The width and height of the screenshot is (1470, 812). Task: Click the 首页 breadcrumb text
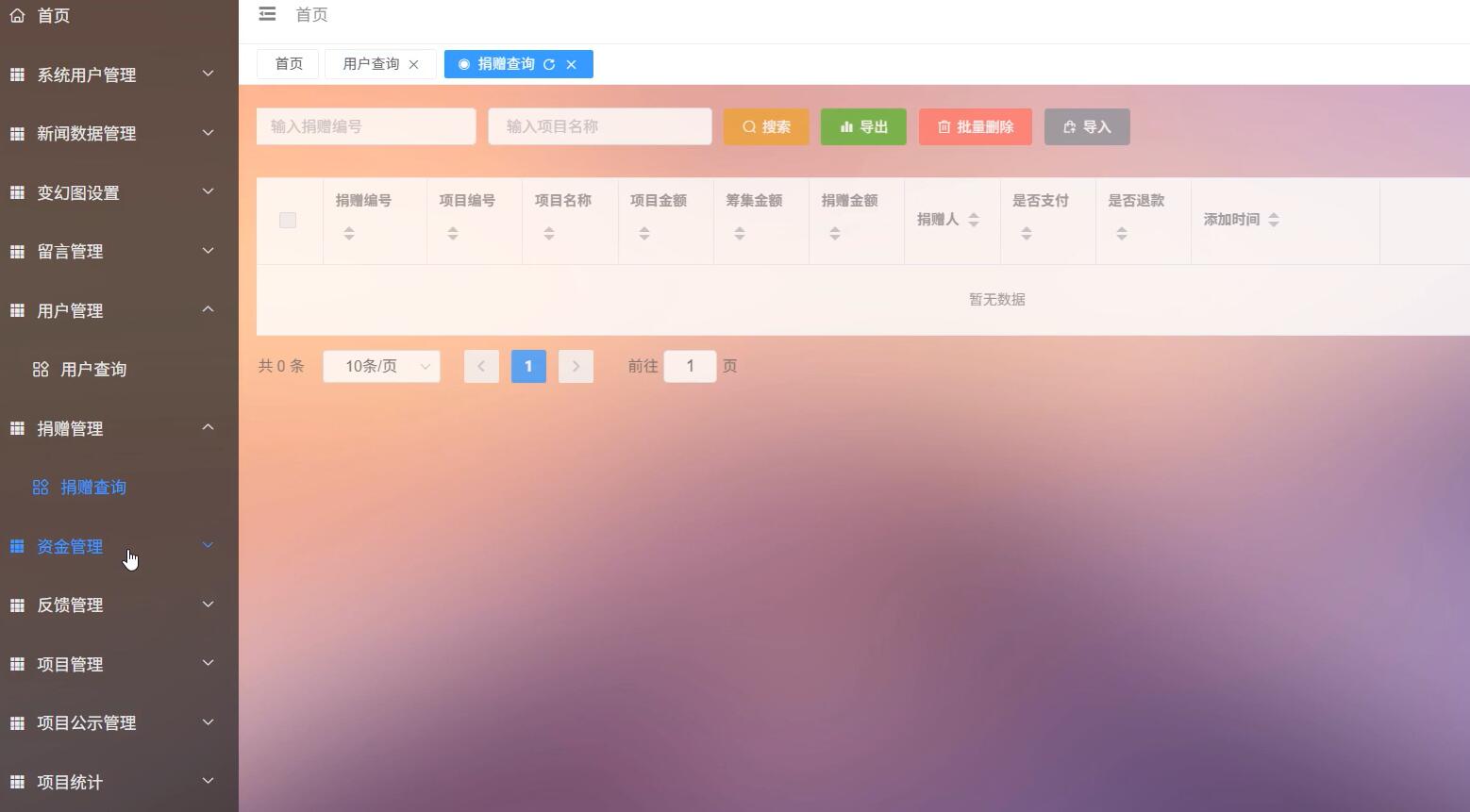[311, 15]
